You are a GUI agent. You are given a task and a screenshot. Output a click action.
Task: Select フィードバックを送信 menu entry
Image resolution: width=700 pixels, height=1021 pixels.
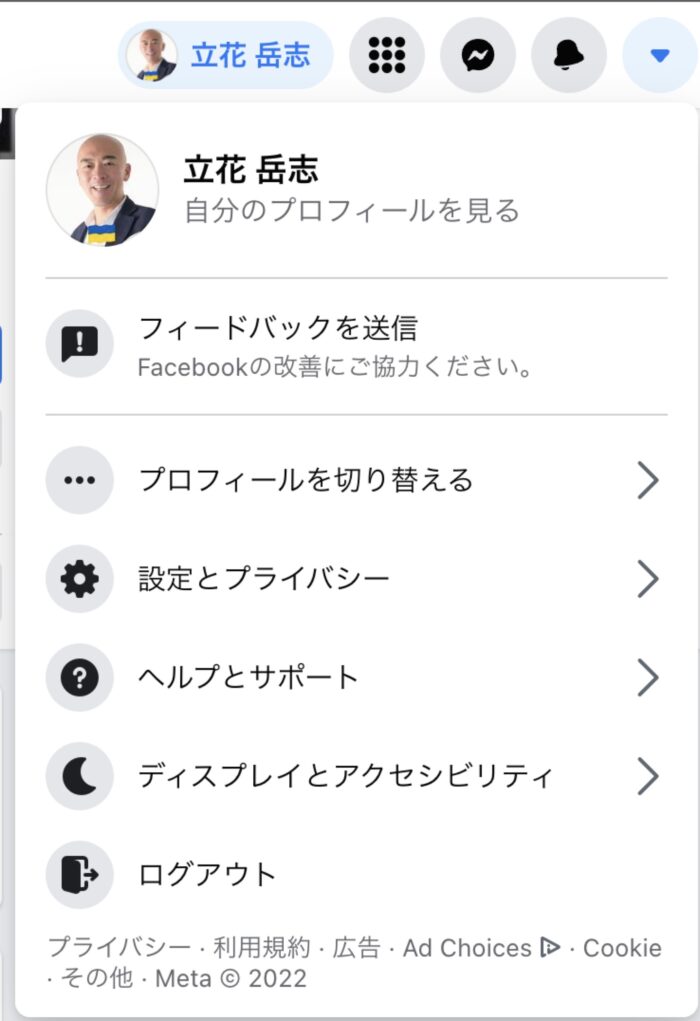[x=356, y=345]
